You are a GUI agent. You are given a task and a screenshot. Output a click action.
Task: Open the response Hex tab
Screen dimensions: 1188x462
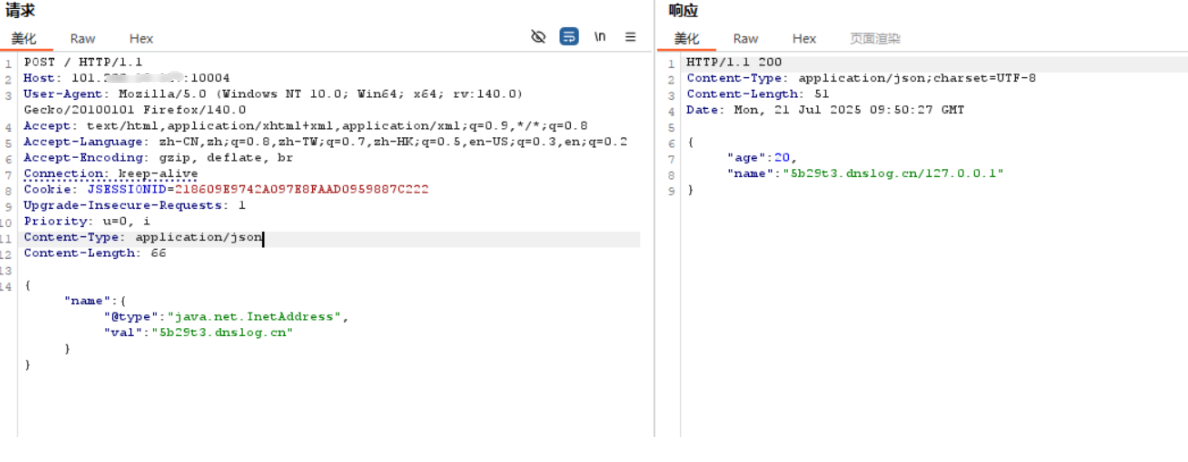804,39
